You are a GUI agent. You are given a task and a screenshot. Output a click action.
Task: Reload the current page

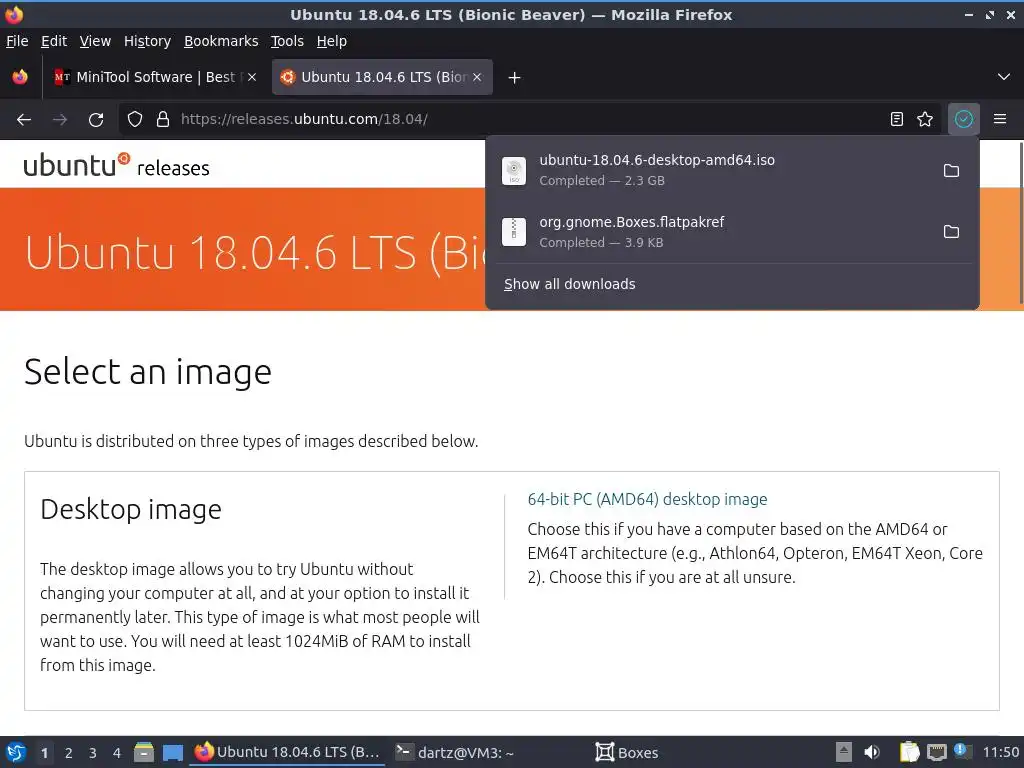pyautogui.click(x=96, y=120)
